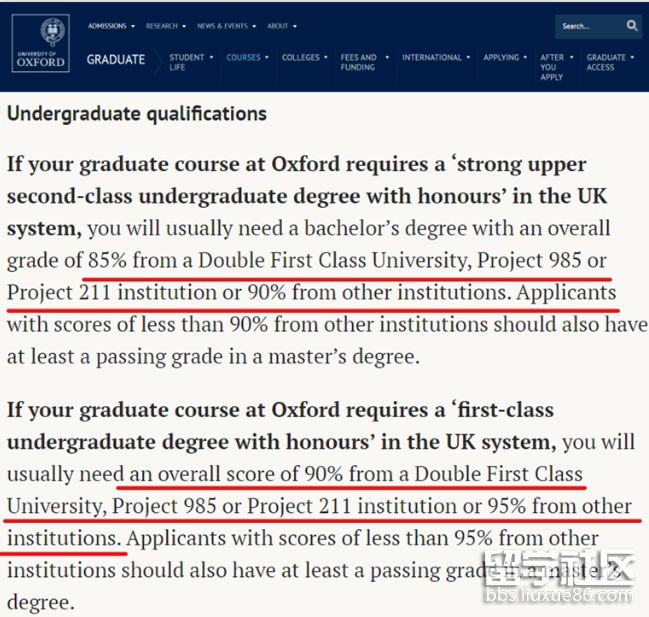This screenshot has width=649, height=617.
Task: Open the Graduate Access menu
Action: pos(605,62)
